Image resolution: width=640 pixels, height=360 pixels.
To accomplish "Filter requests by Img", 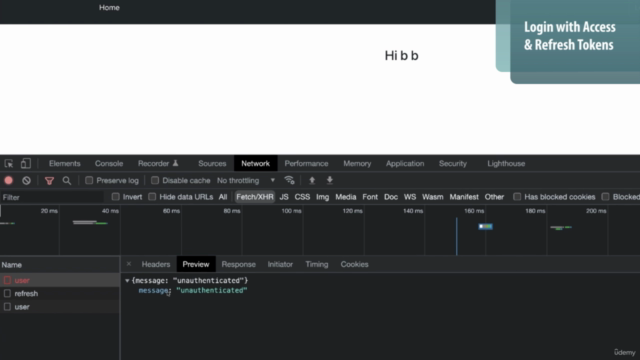I will click(x=322, y=197).
